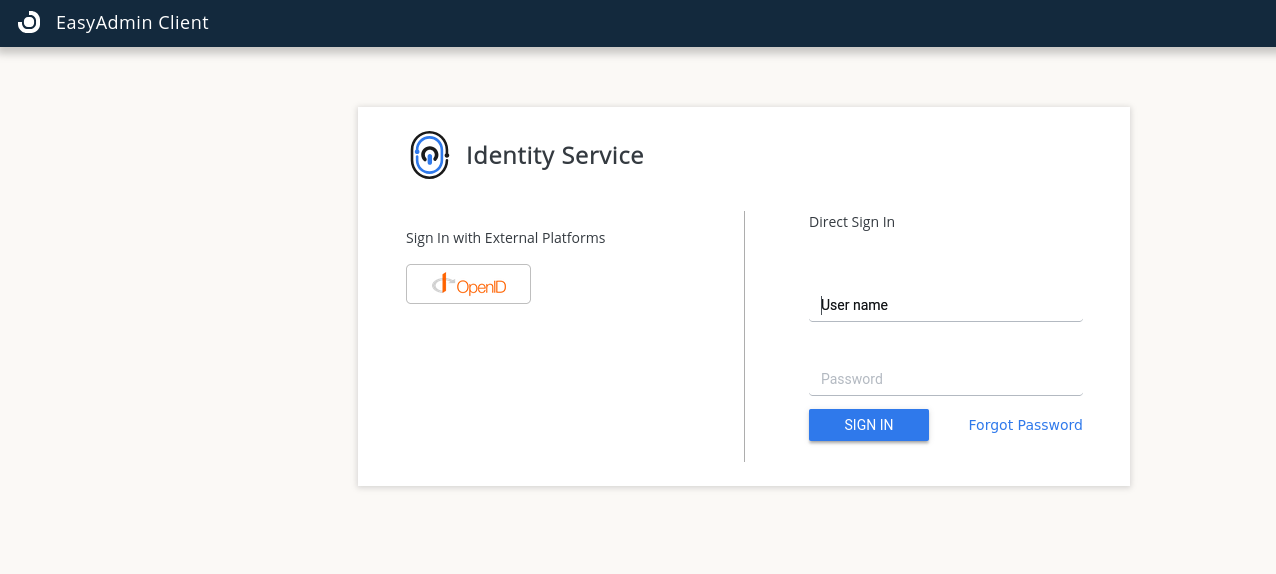The height and width of the screenshot is (574, 1276).
Task: Focus the Password input field
Action: (945, 379)
